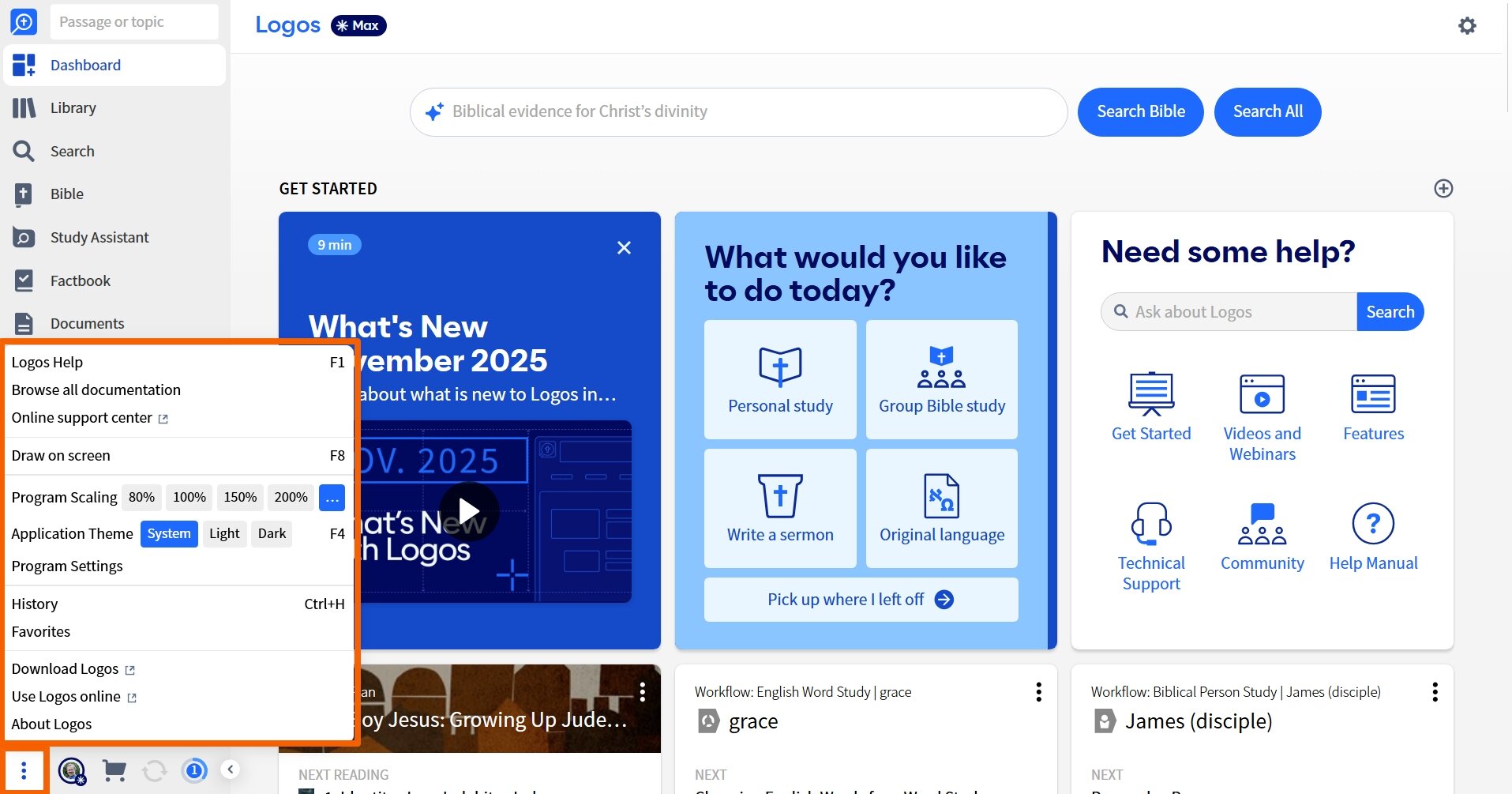The image size is (1512, 794).
Task: Collapse the sidebar with the chevron
Action: [231, 770]
